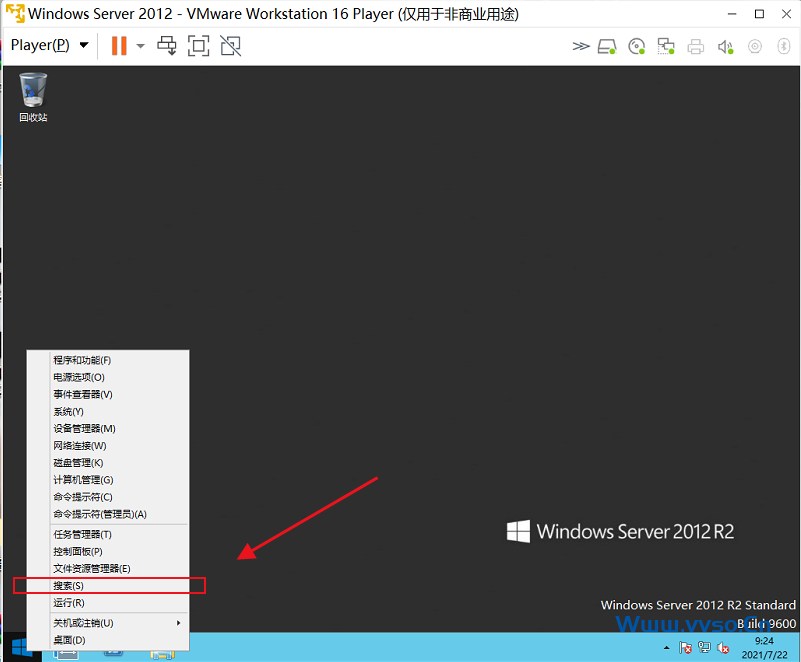Viewport: 801px width, 662px height.
Task: Select the 回收站 desktop icon
Action: click(x=33, y=97)
